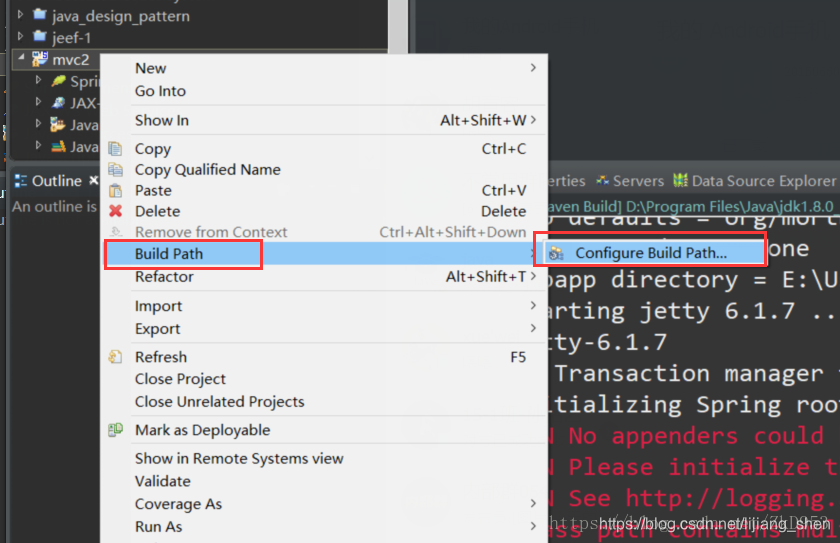The width and height of the screenshot is (840, 543).
Task: Click the Copy Qualified Name icon
Action: click(x=115, y=169)
